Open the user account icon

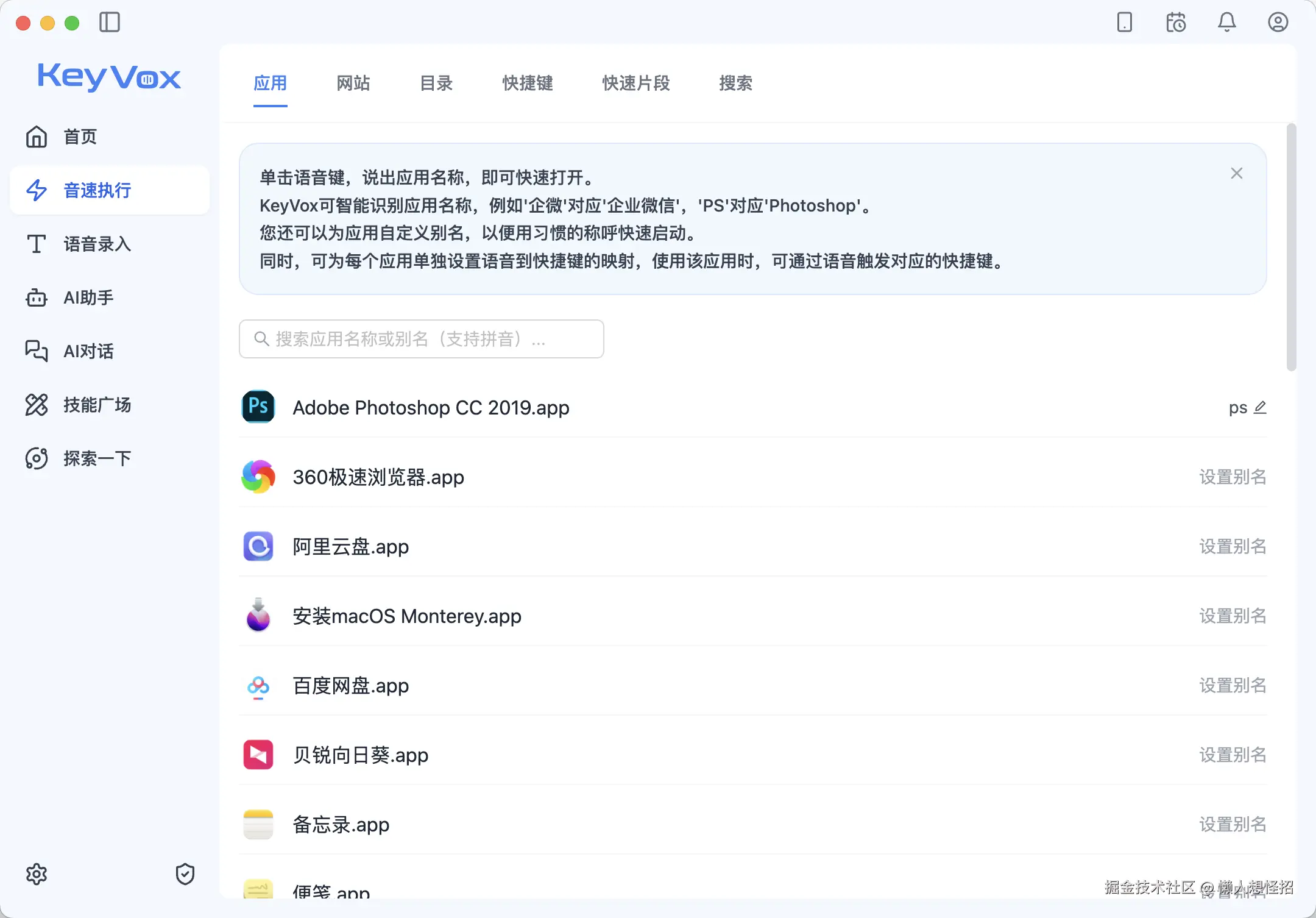coord(1278,22)
